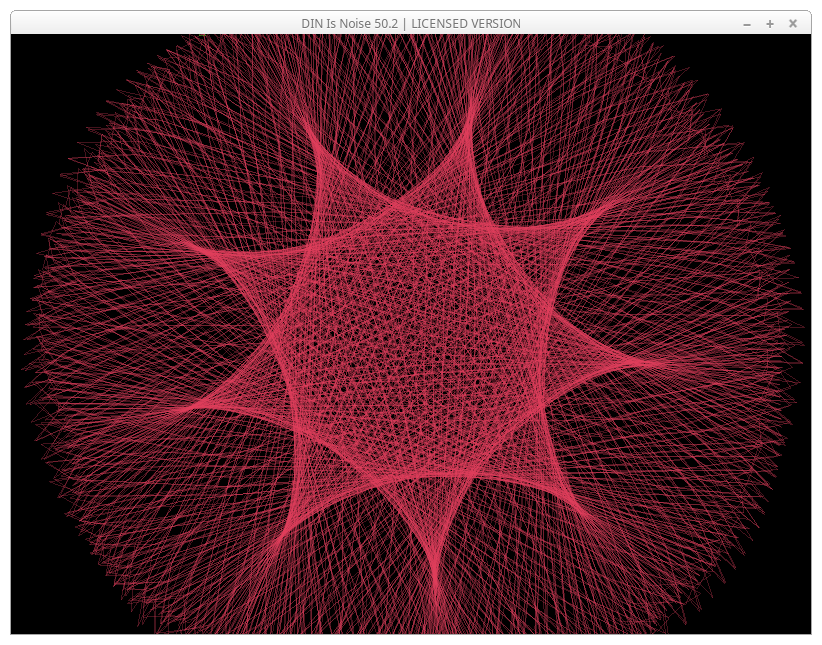Click the 'LICENSED VERSION' text in title bar
The width and height of the screenshot is (822, 645).
point(466,23)
